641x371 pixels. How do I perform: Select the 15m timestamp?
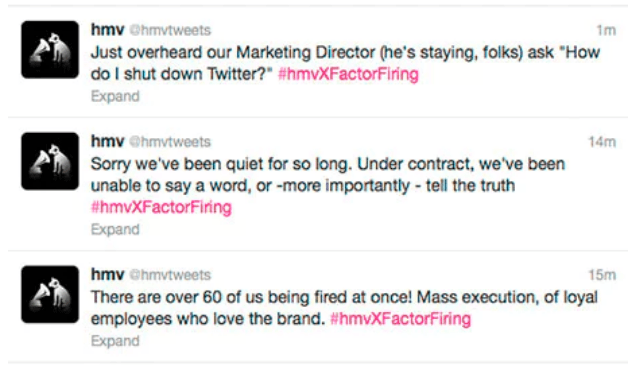click(602, 275)
